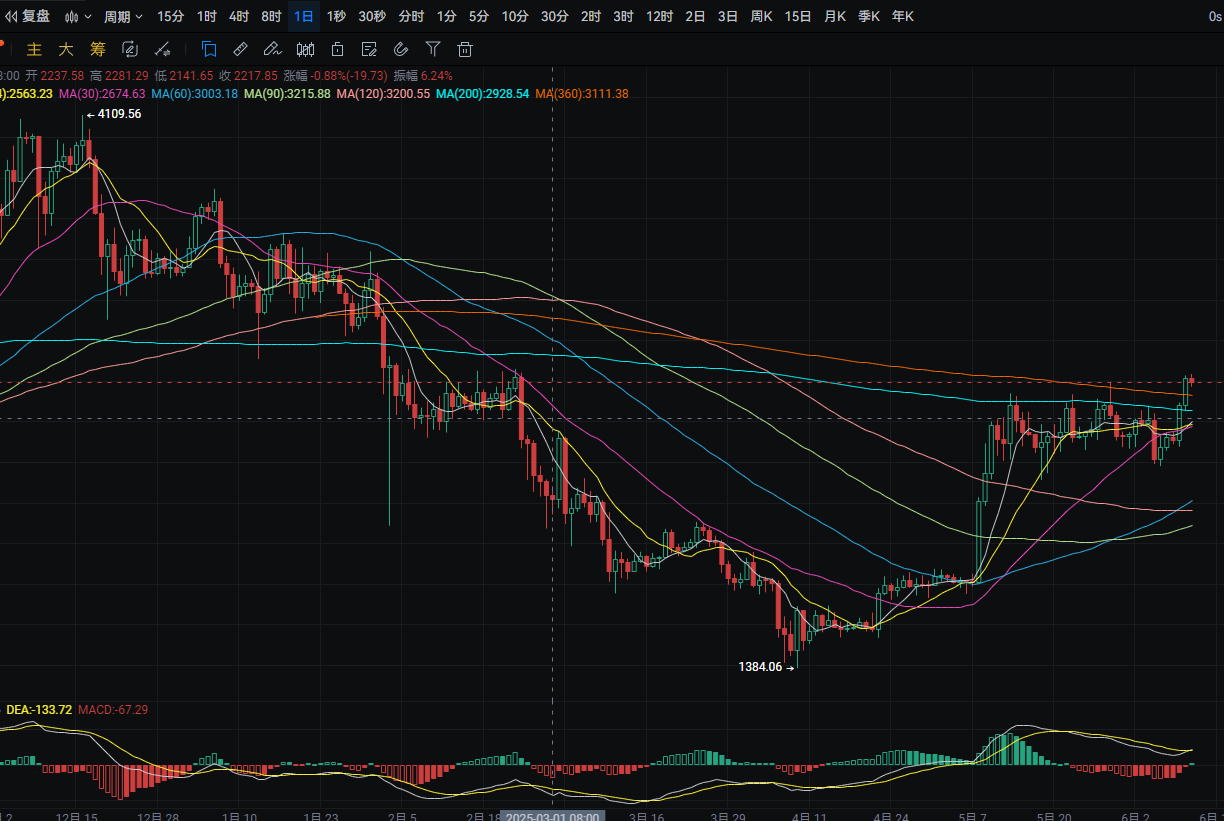
Task: Click the trash delete drawings icon
Action: [x=465, y=48]
